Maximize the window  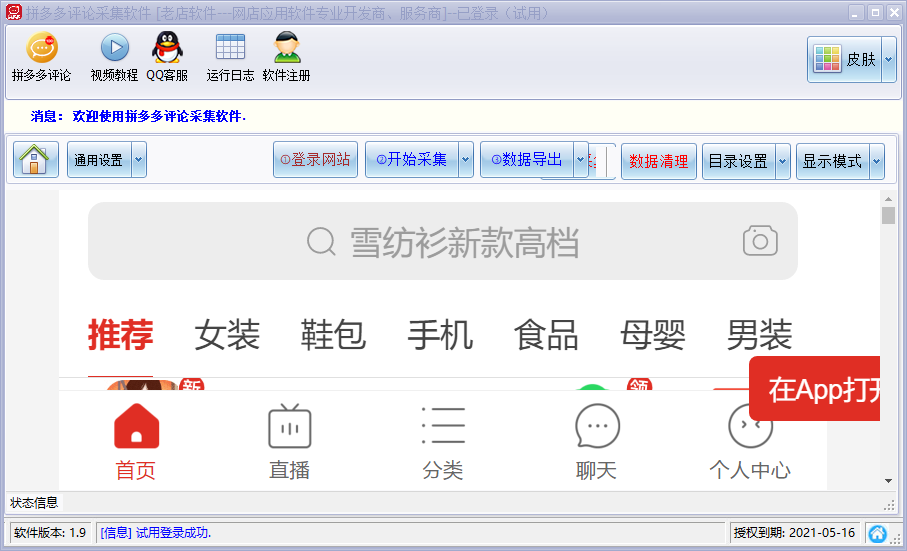tap(875, 12)
